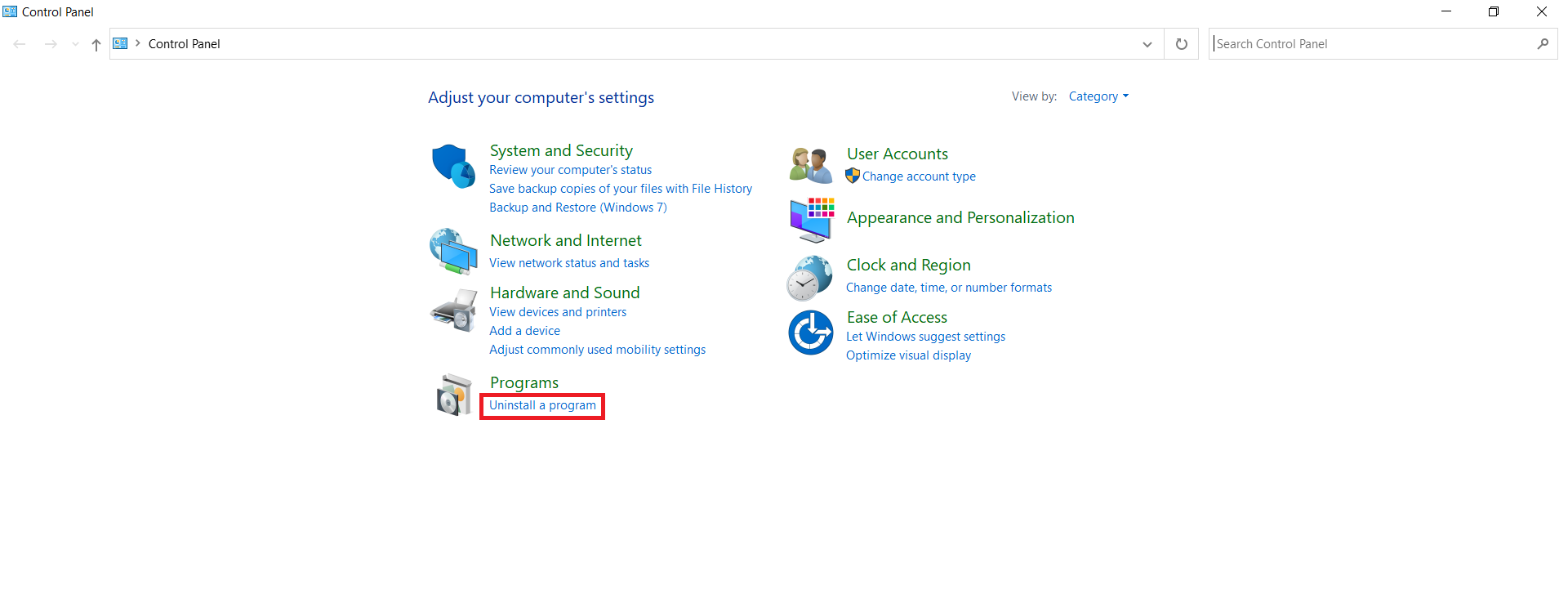1568x594 pixels.
Task: Open Programs heading link
Action: click(524, 382)
